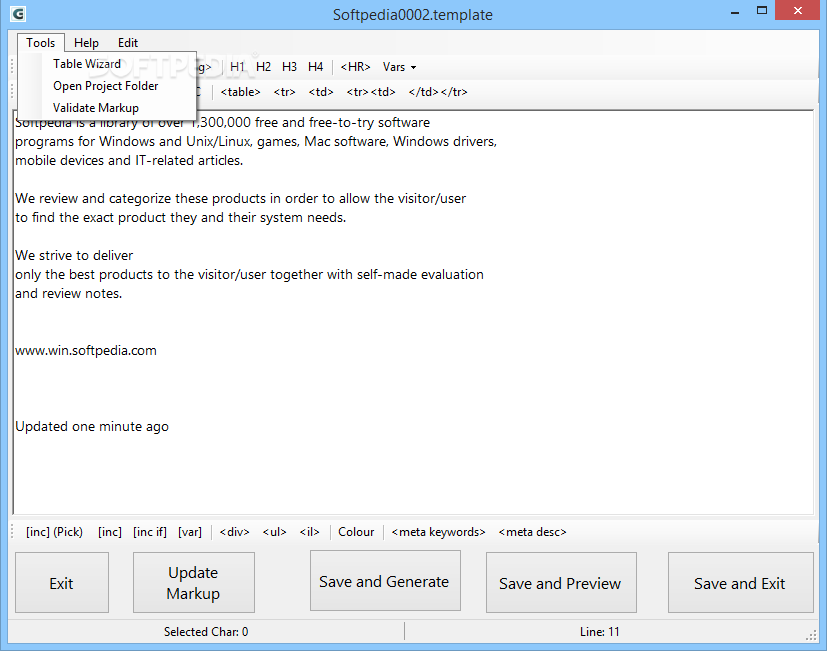
Task: Insert an H4 heading tag
Action: pos(315,67)
